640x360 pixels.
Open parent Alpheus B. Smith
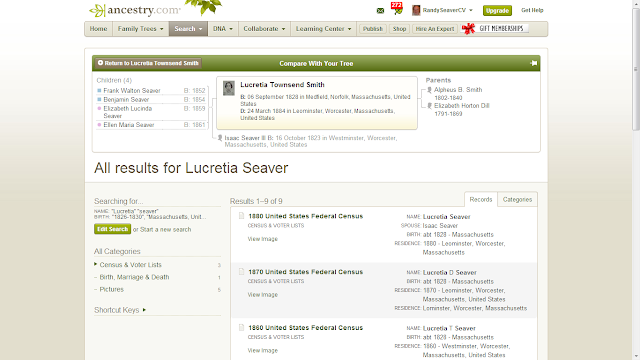point(458,90)
